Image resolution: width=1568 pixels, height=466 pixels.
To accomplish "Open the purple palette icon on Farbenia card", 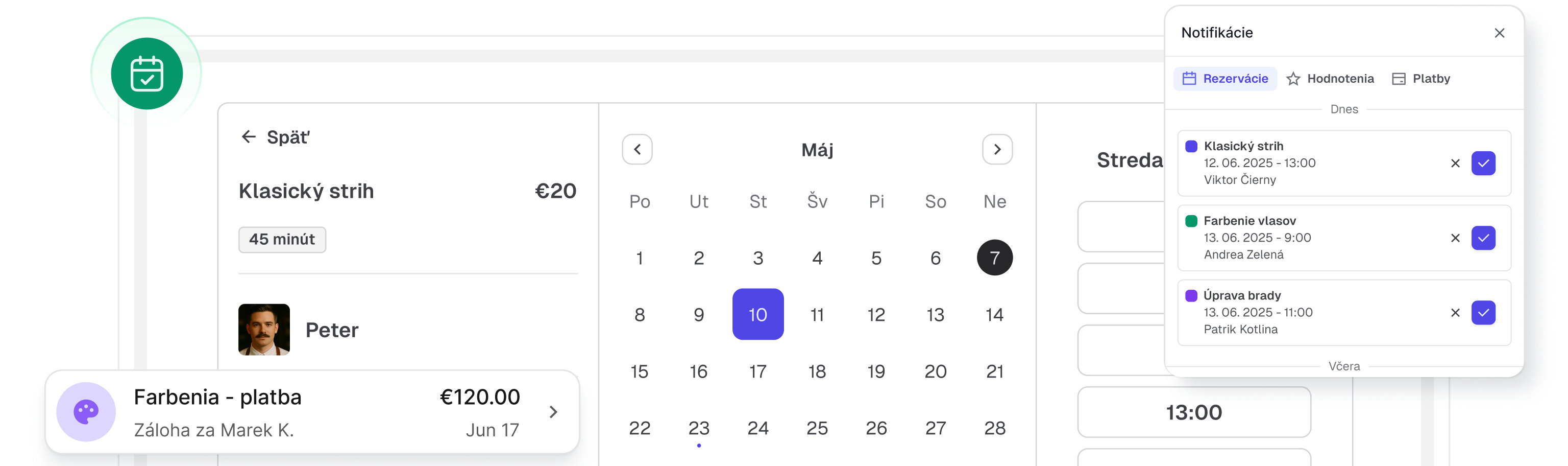I will (x=86, y=412).
